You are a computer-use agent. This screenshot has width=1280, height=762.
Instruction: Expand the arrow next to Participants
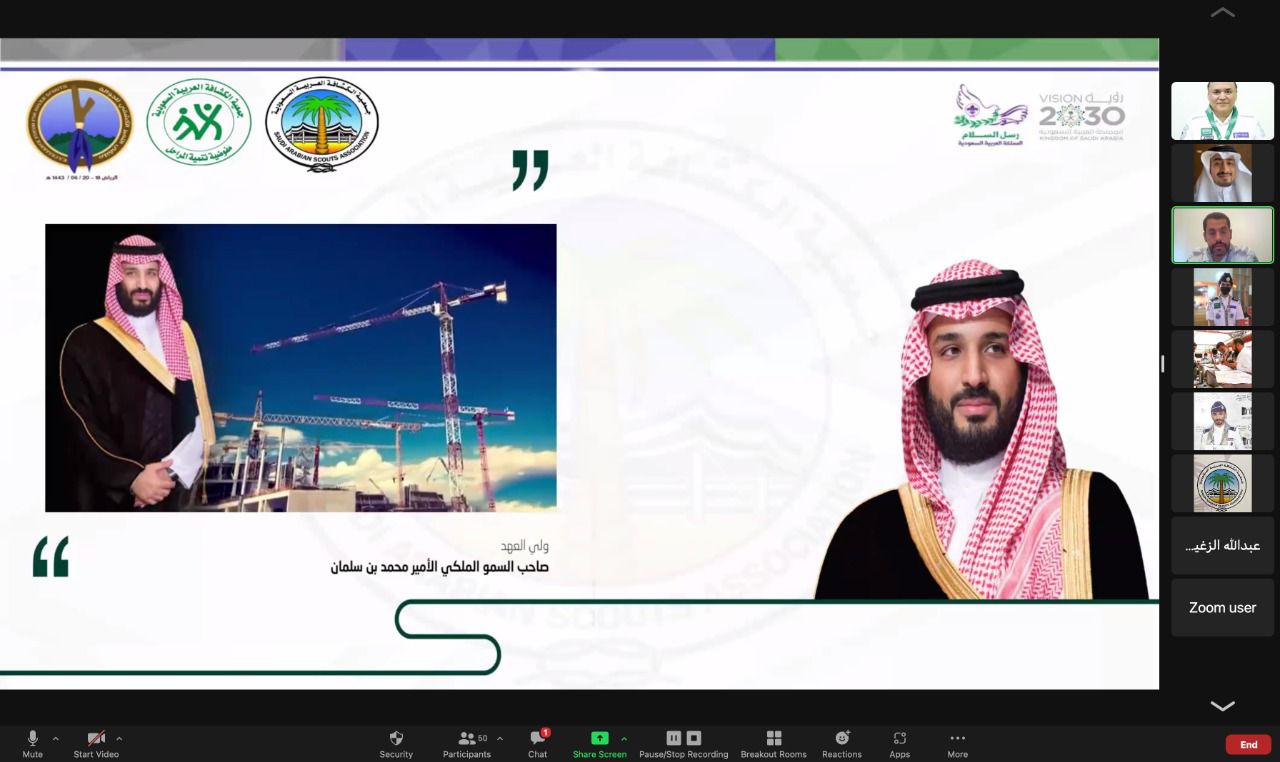500,739
